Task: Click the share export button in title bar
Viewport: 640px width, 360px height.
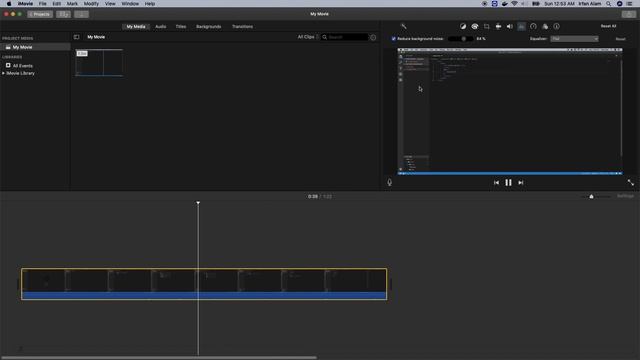Action: [x=629, y=14]
